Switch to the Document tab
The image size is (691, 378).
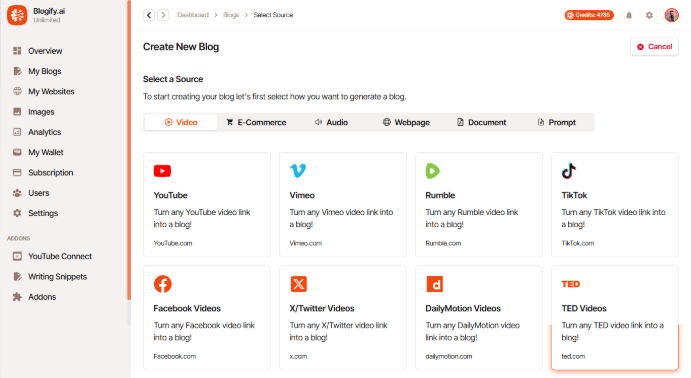(x=481, y=122)
